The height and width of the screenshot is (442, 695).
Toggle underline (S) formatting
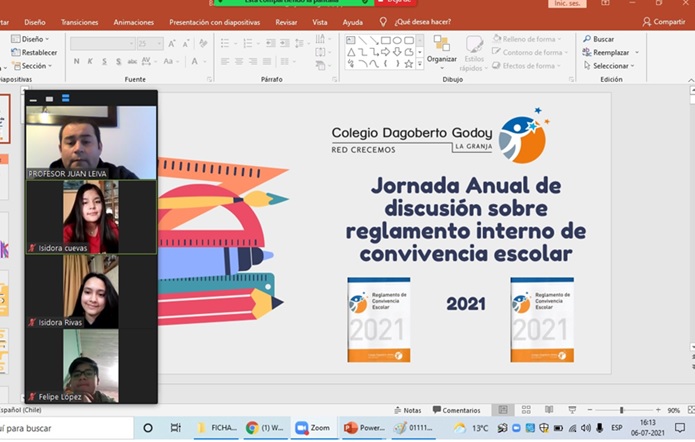tap(105, 61)
